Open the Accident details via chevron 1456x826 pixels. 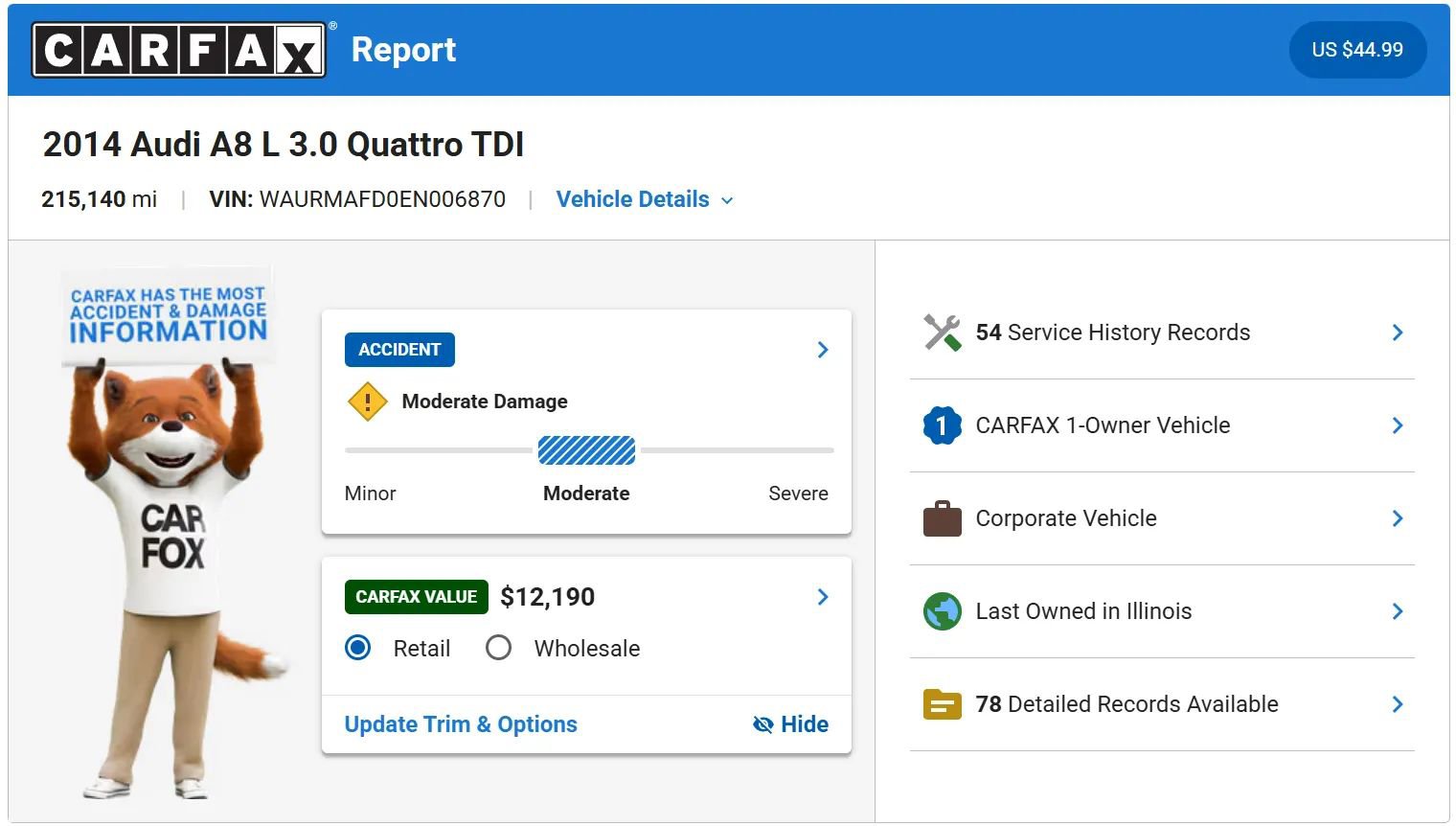[x=822, y=350]
